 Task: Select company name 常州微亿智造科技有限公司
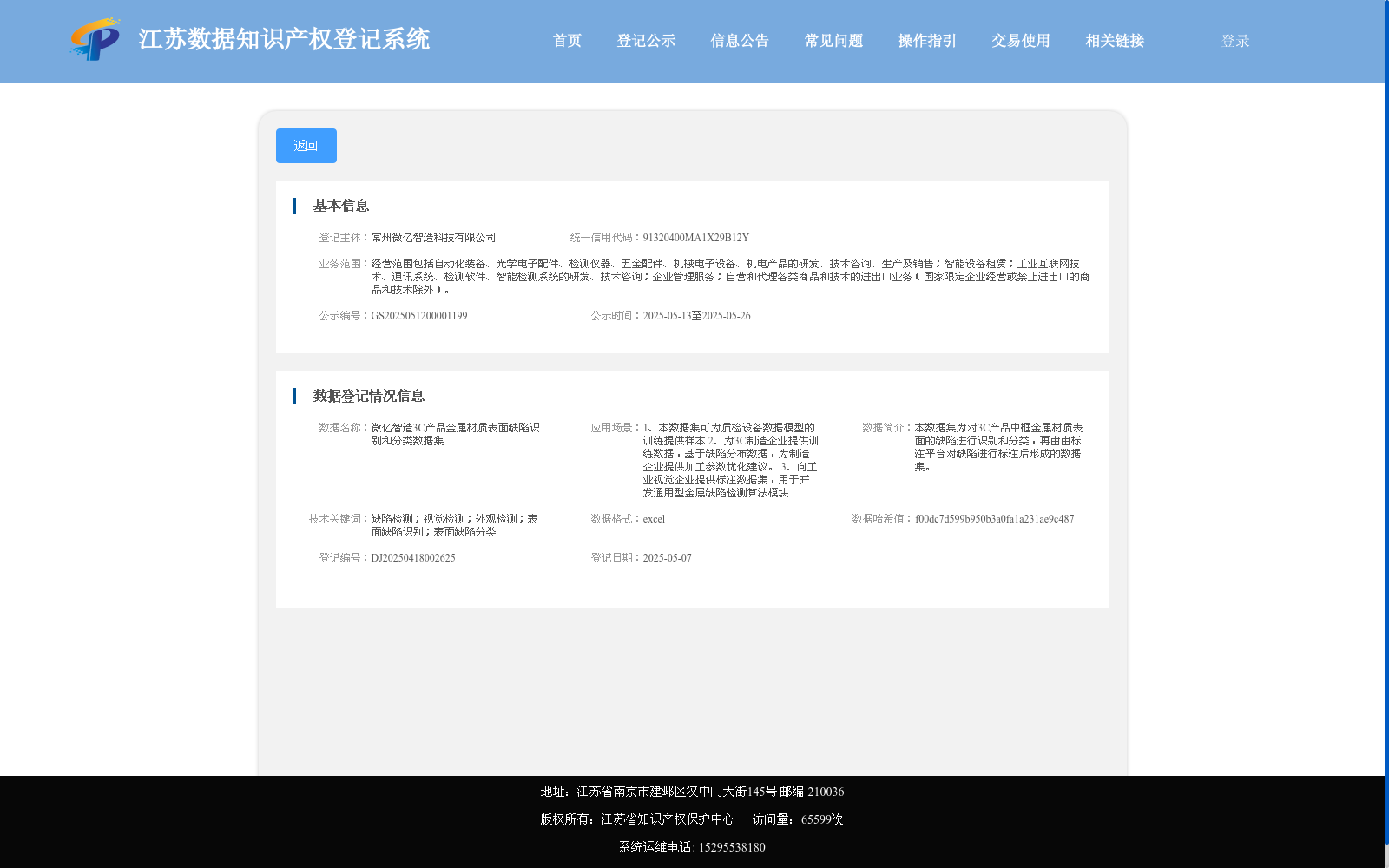click(x=434, y=238)
